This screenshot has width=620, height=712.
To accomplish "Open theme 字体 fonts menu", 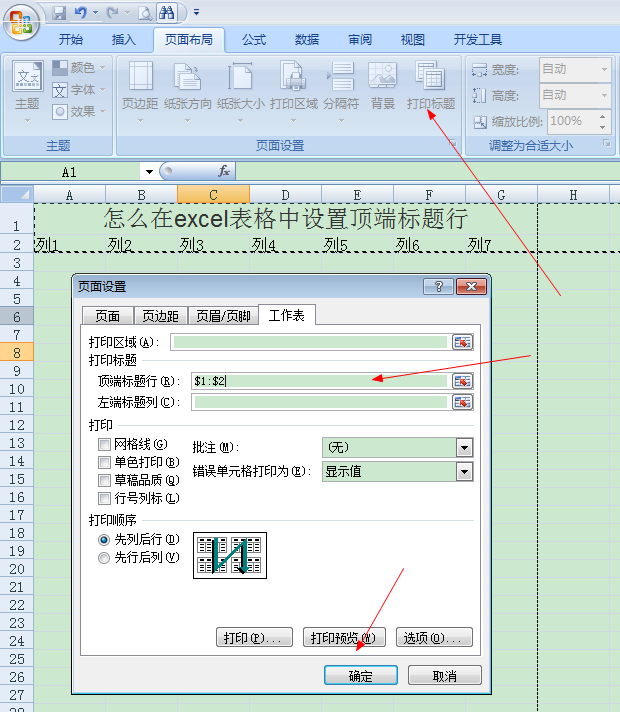I will click(x=79, y=90).
